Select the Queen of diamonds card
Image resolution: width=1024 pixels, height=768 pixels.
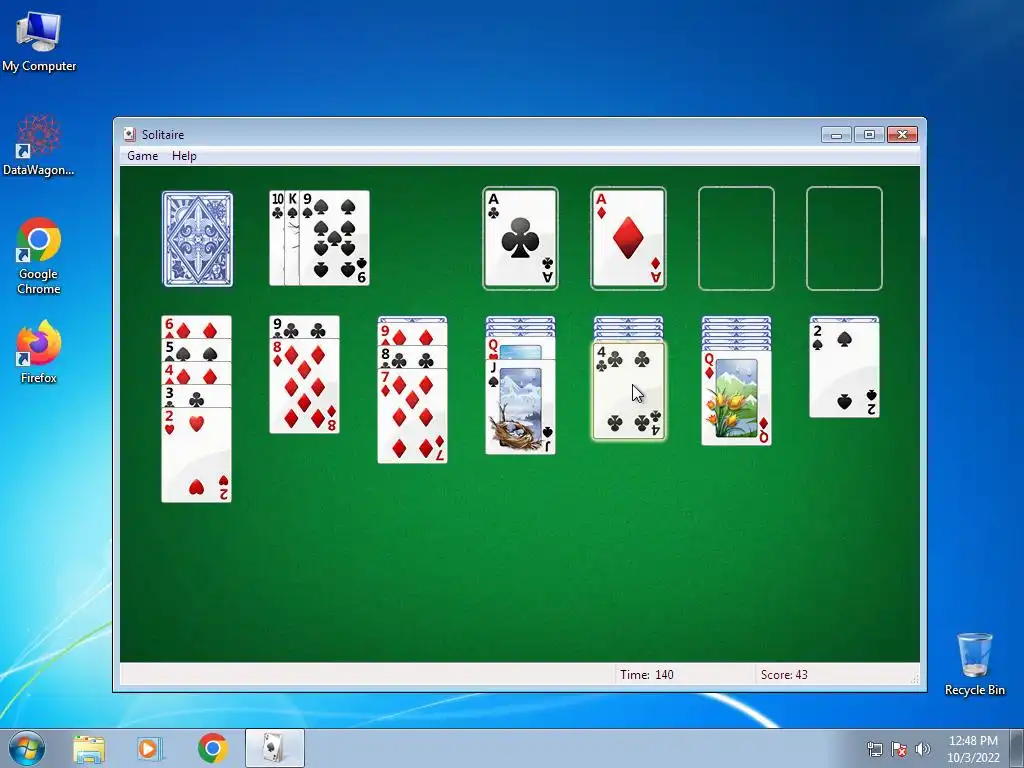(x=737, y=398)
